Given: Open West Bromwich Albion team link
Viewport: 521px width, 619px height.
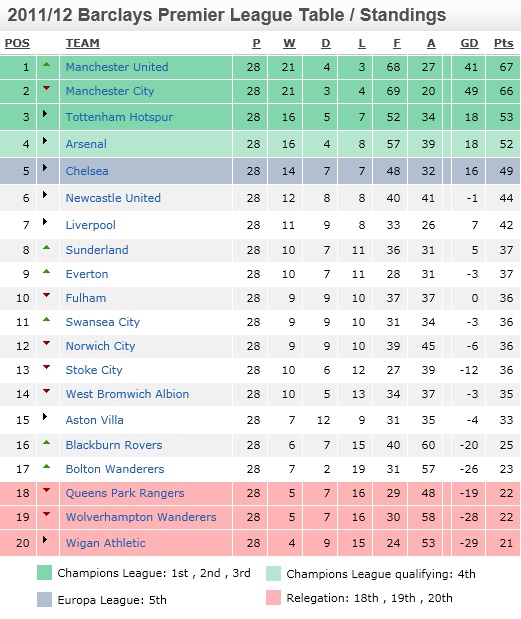Looking at the screenshot, I should (127, 394).
